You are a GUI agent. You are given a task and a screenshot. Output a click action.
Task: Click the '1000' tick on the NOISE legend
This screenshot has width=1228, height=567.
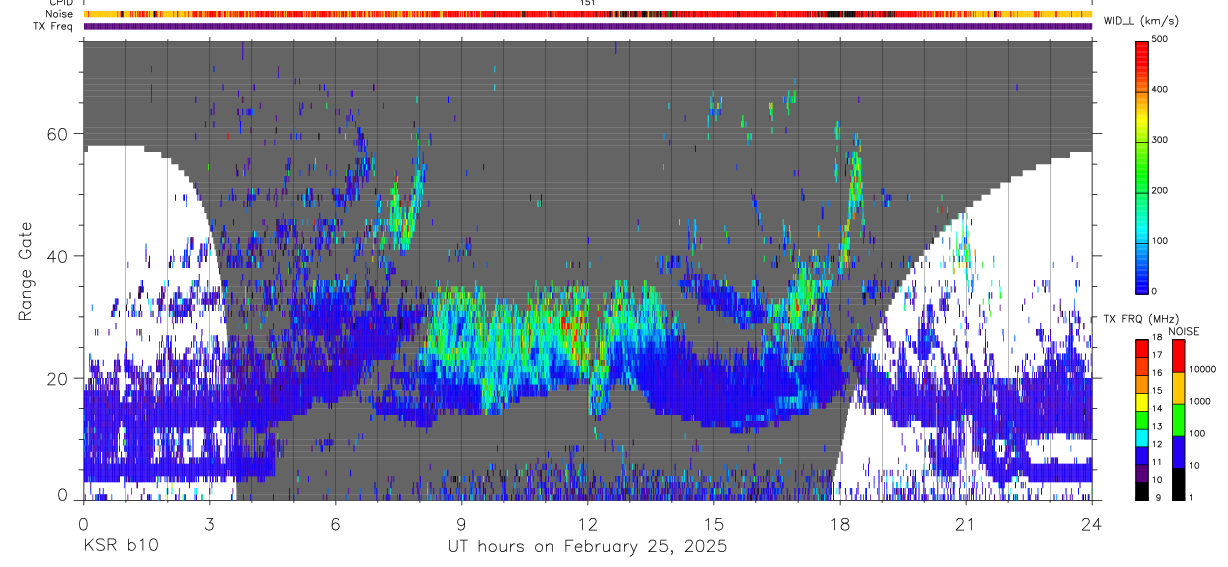click(x=1201, y=401)
